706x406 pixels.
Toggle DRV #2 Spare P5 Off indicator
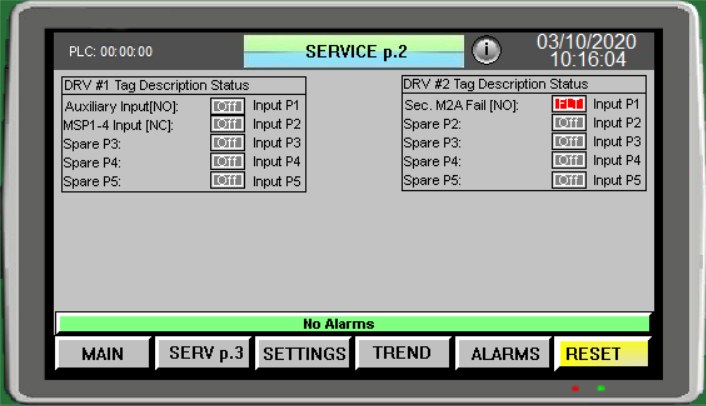pos(569,180)
